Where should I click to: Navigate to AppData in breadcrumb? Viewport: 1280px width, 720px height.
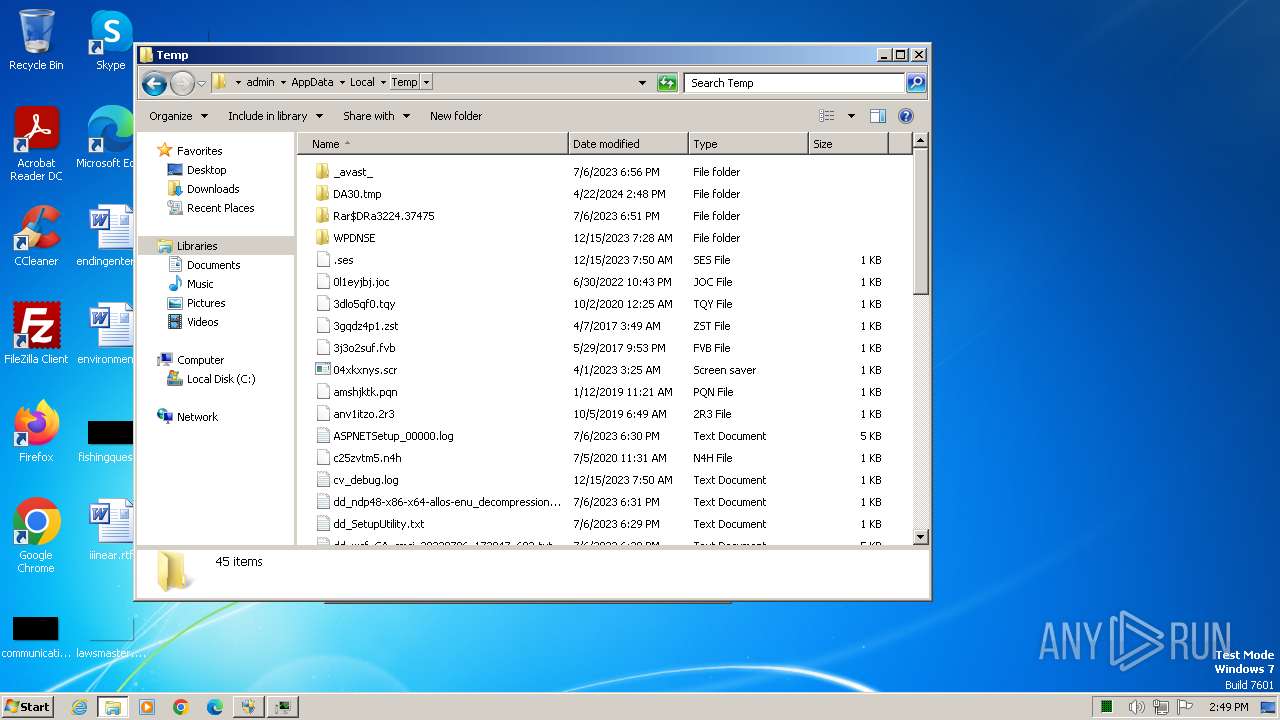(312, 82)
